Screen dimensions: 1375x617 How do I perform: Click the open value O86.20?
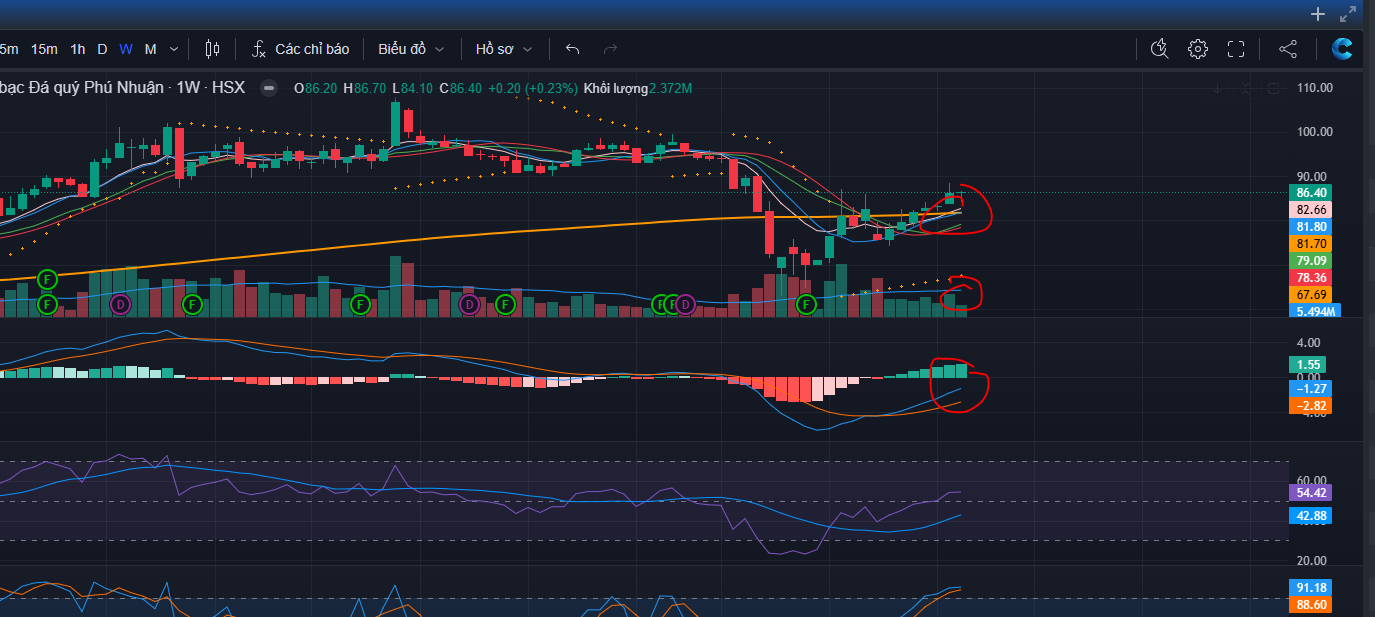click(315, 88)
